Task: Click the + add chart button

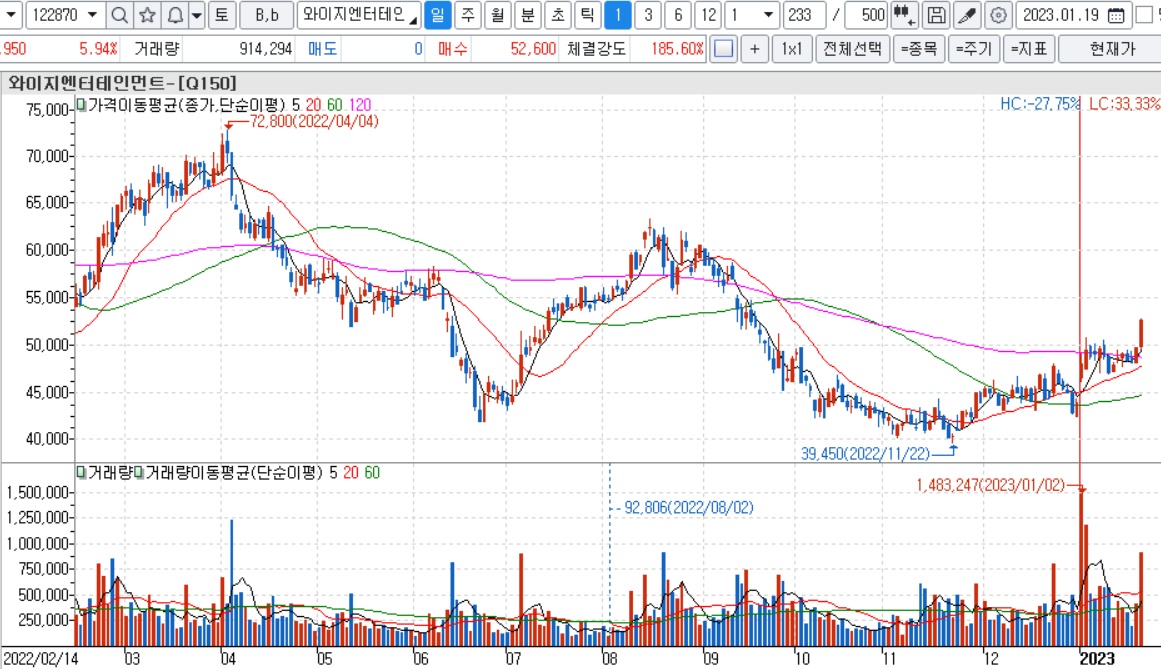Action: click(755, 49)
